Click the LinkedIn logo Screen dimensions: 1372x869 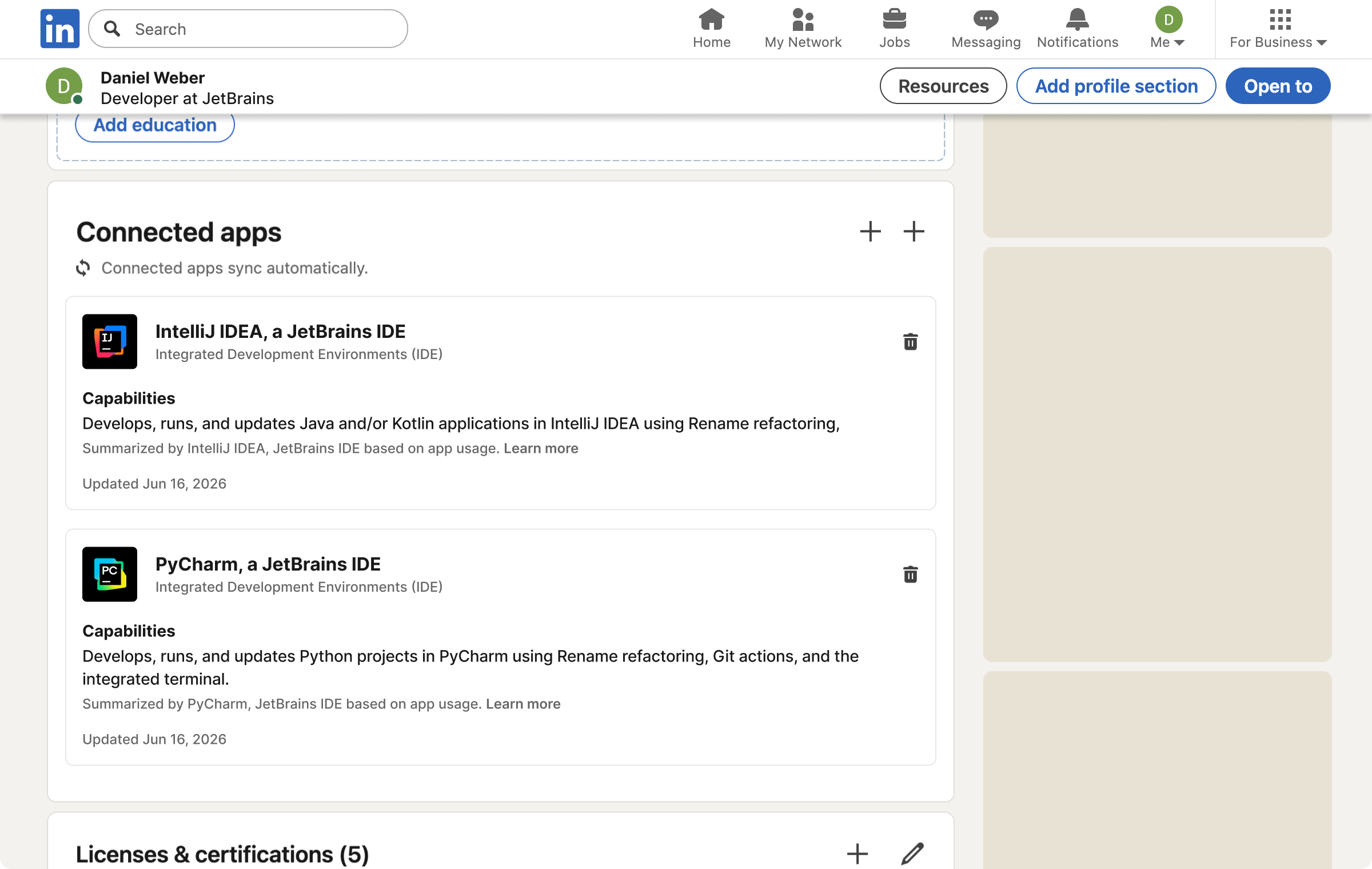pos(60,29)
